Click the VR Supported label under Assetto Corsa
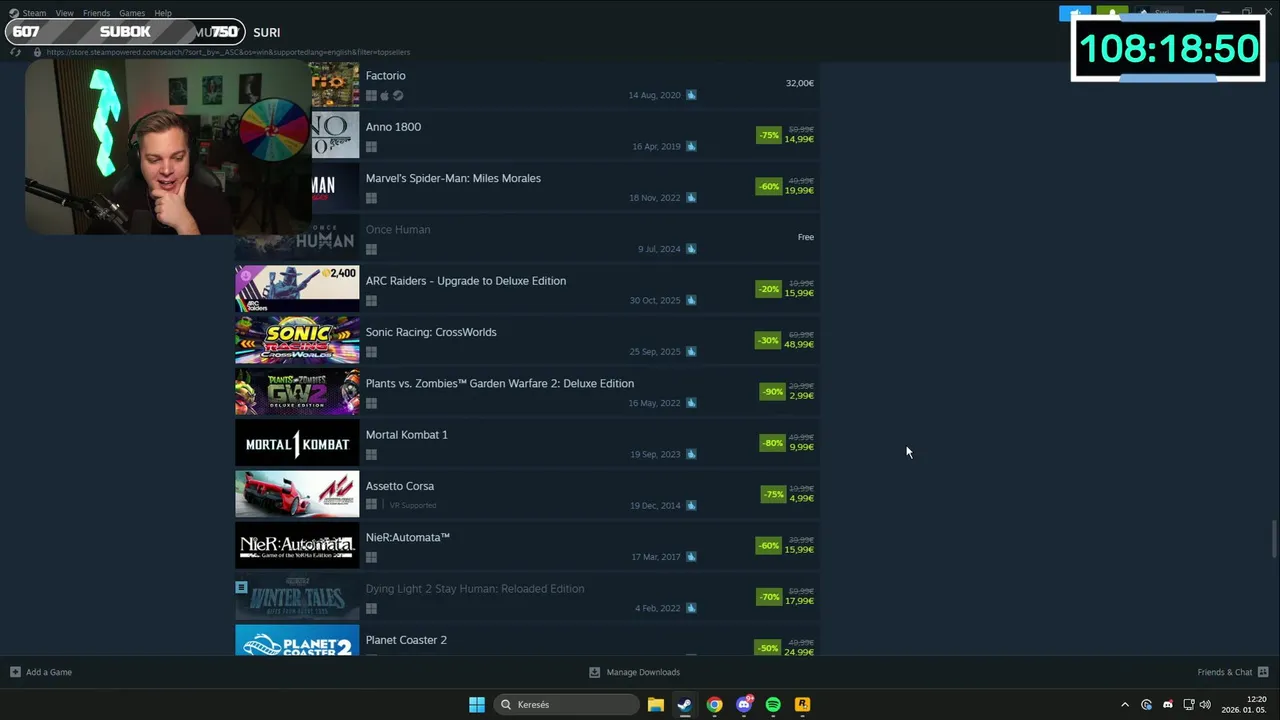 [x=412, y=506]
